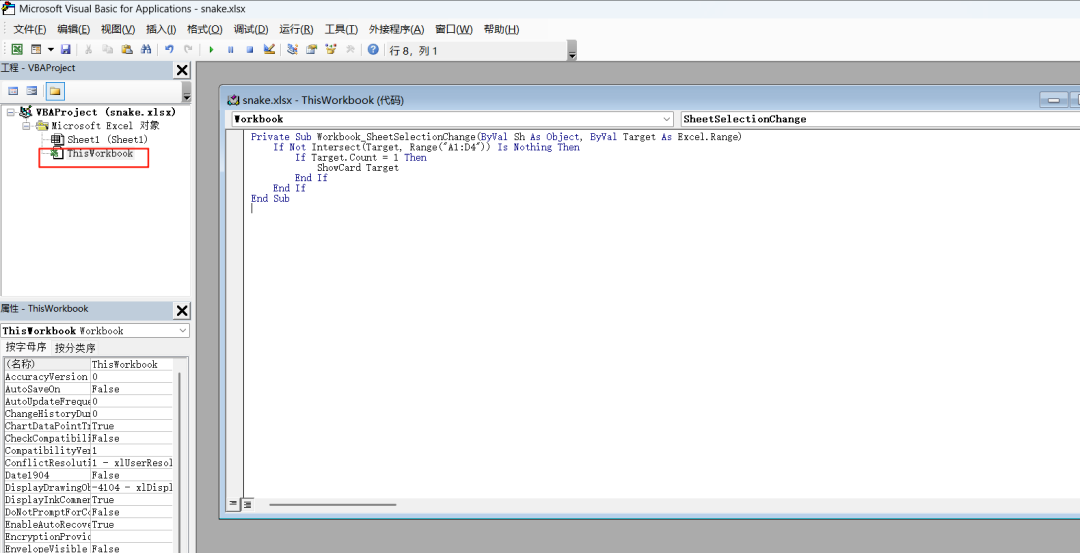Open the Insert UserForm dropdown arrow
Screen dimensions: 1080x553
pos(50,50)
